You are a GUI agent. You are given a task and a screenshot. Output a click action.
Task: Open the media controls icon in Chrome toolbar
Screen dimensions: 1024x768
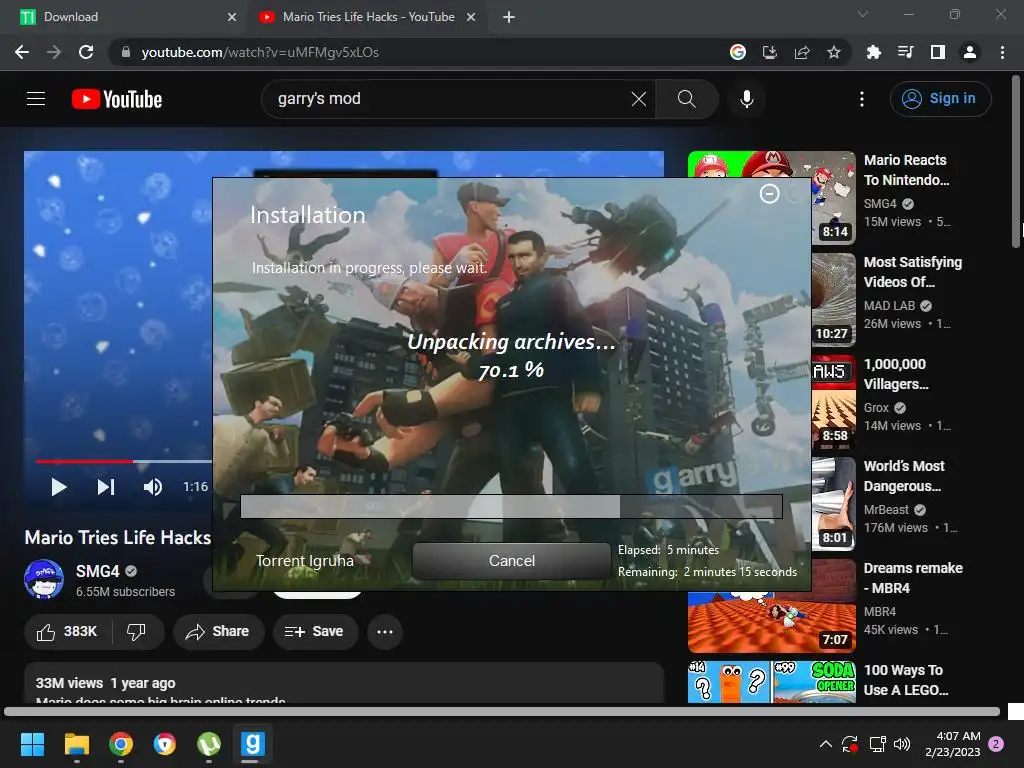coord(905,52)
